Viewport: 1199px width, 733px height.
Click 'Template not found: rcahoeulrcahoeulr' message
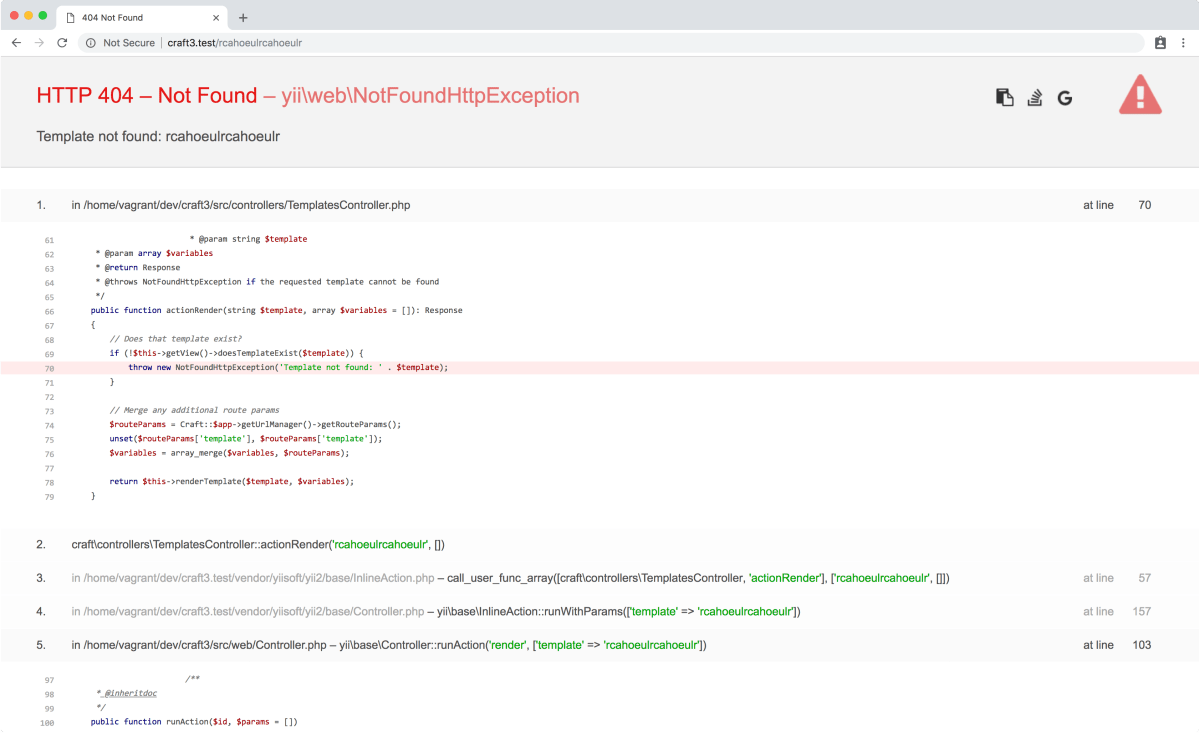coord(158,136)
